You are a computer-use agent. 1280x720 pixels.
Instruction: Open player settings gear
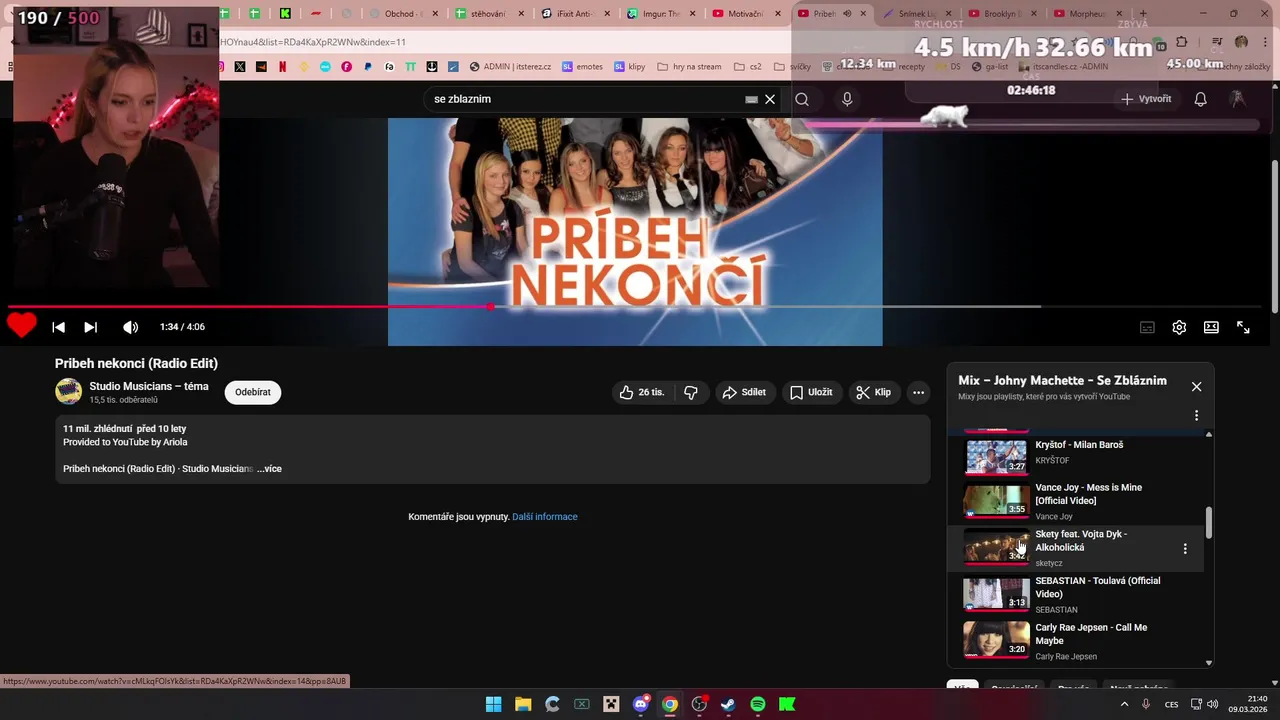coord(1179,327)
